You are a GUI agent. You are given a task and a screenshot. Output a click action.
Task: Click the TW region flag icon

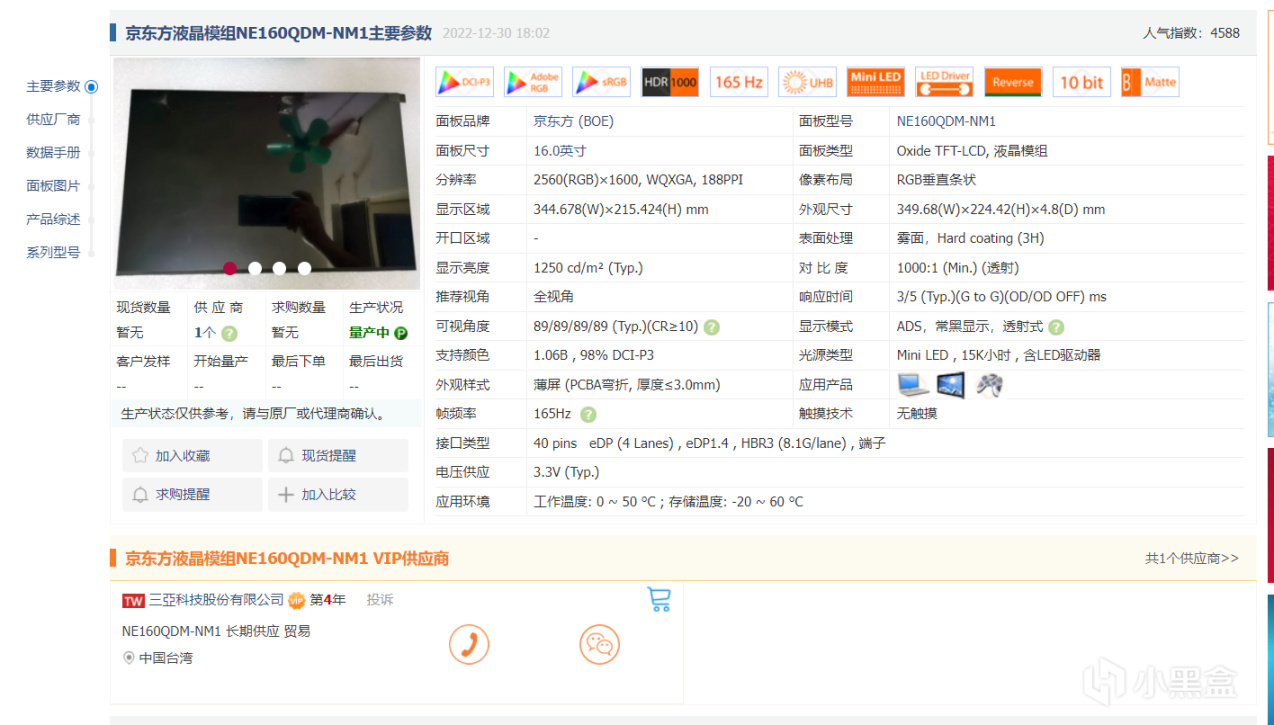click(x=134, y=600)
